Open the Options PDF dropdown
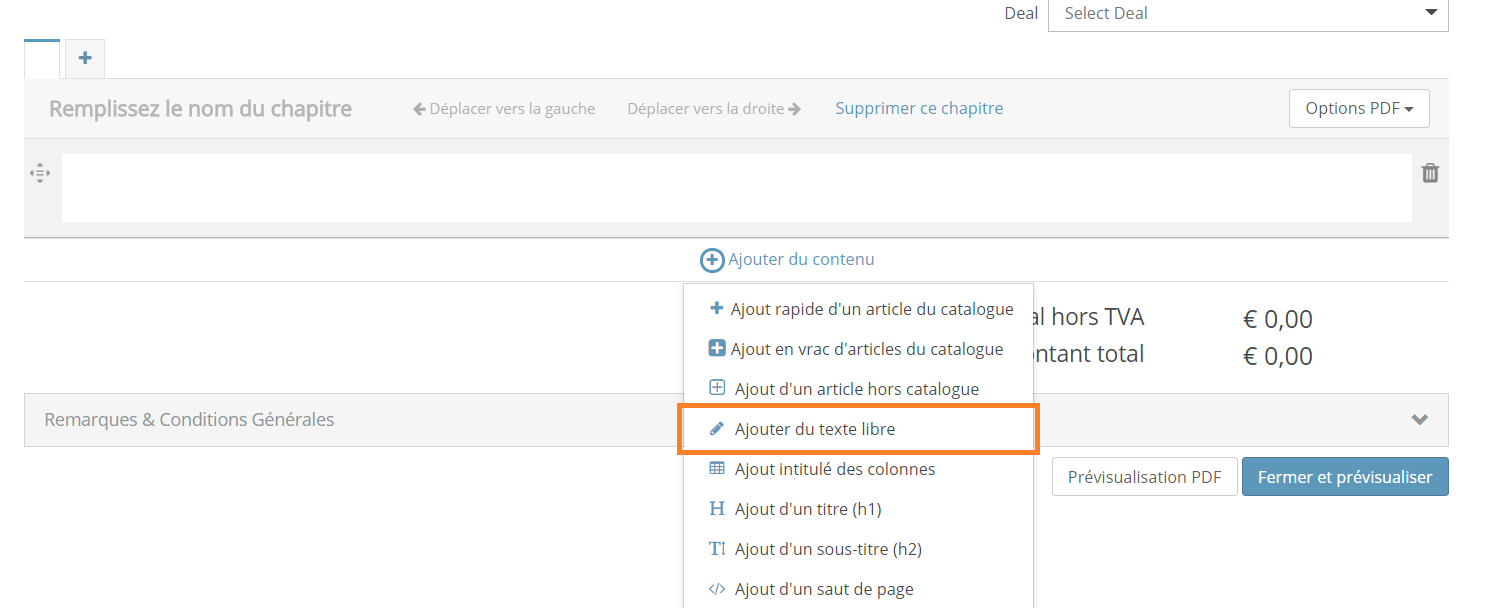The height and width of the screenshot is (608, 1498). 1359,108
